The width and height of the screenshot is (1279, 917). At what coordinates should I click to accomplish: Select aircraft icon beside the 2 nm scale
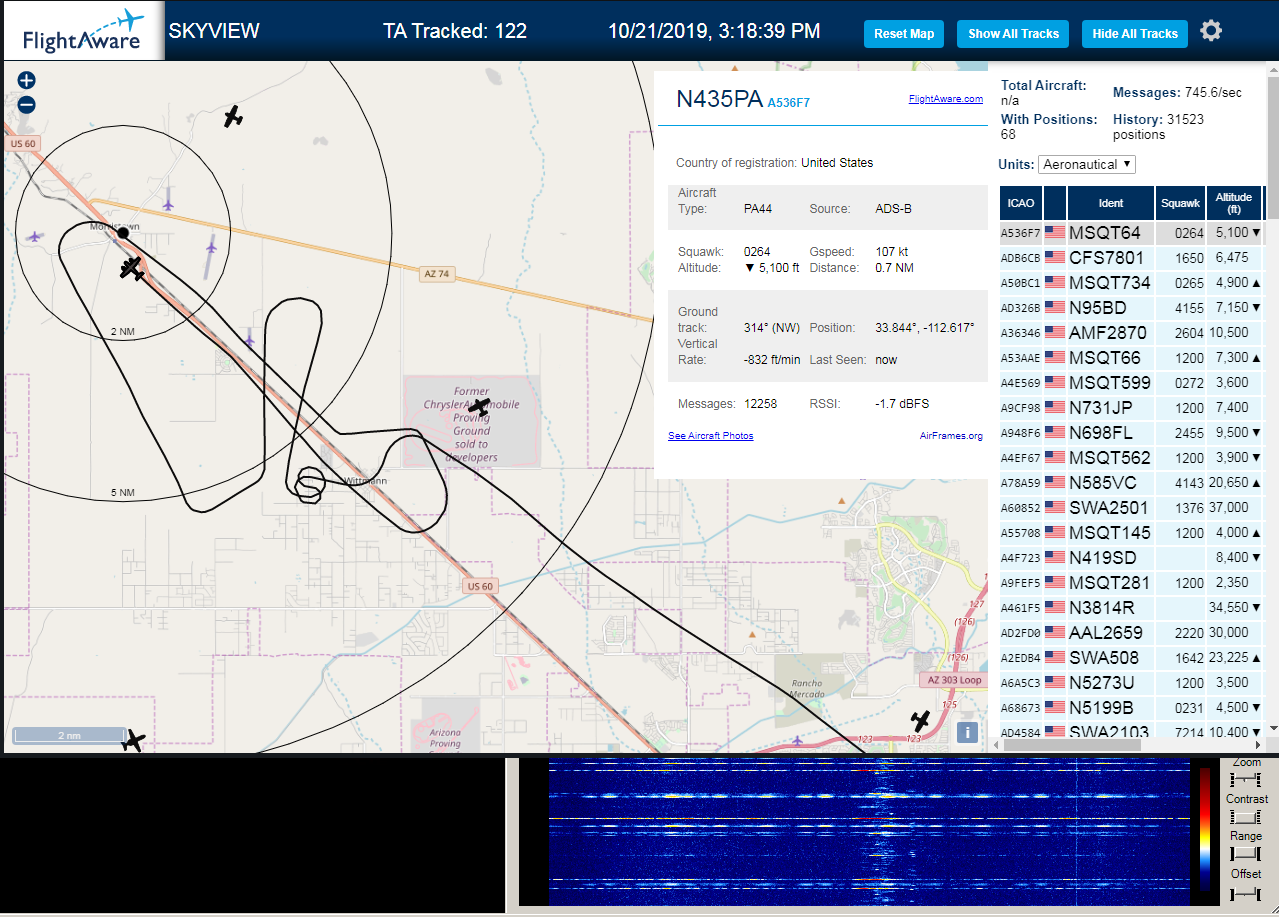[133, 741]
